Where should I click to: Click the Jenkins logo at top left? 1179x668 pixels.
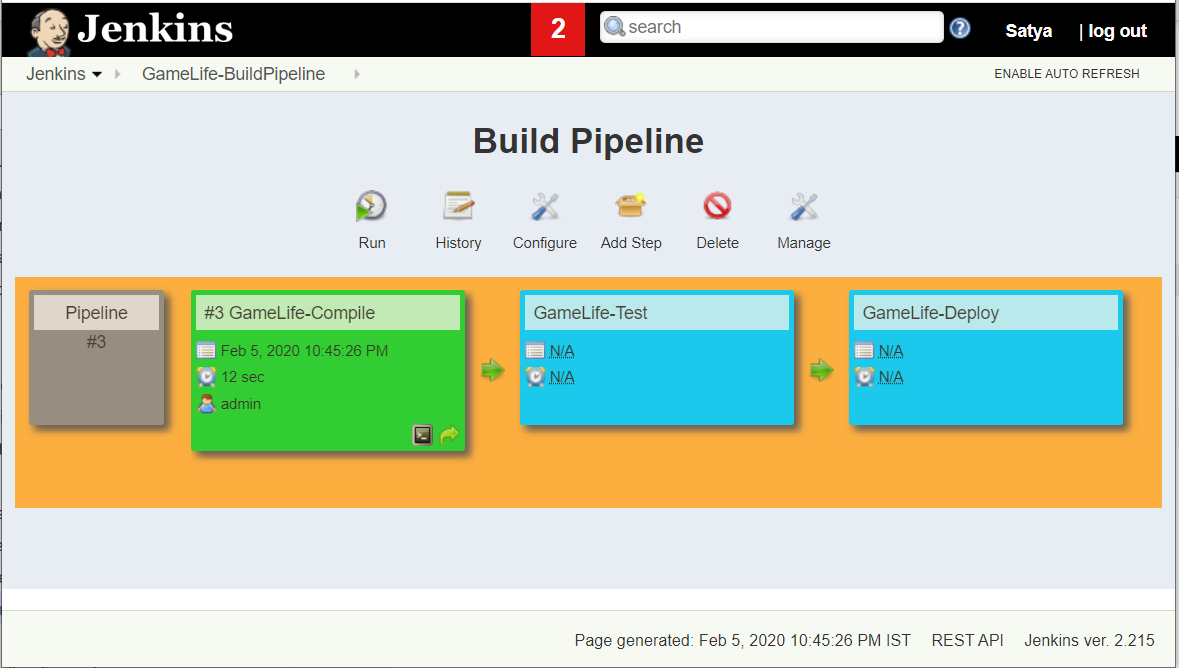click(x=130, y=29)
